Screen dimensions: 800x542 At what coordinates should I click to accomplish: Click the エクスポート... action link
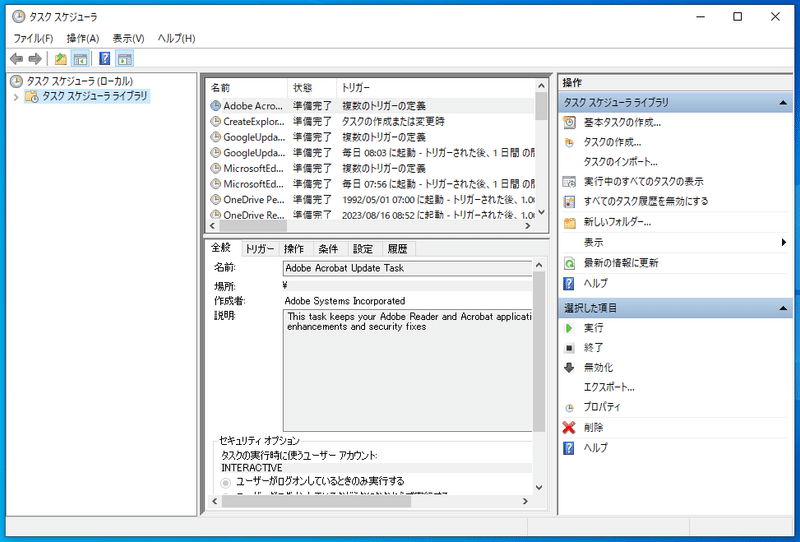click(x=609, y=387)
